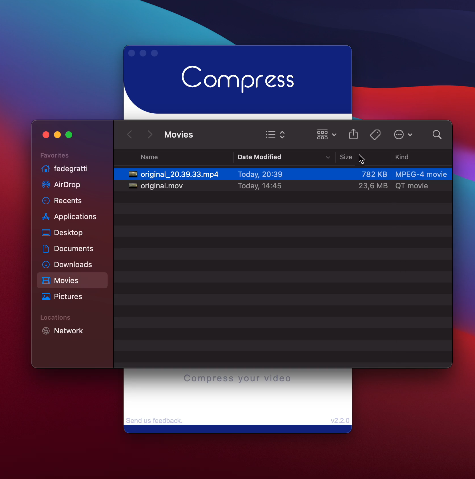Screen dimensions: 475x479
Task: Open the list view switcher dropdown
Action: coord(275,135)
